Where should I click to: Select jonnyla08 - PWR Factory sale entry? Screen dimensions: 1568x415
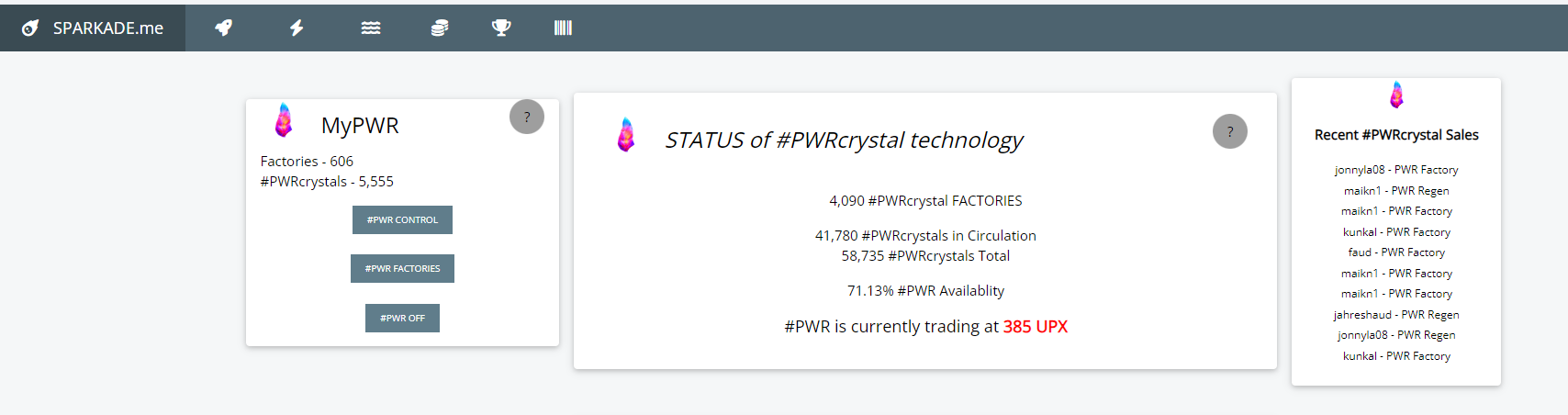tap(1396, 170)
